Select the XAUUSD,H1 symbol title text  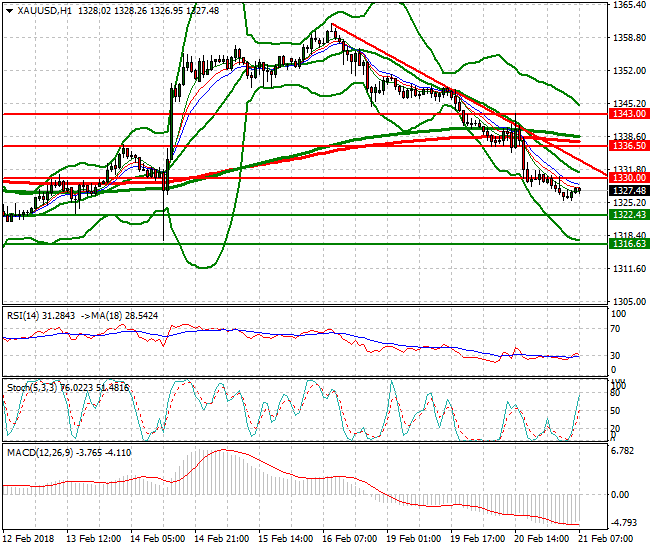[x=44, y=11]
